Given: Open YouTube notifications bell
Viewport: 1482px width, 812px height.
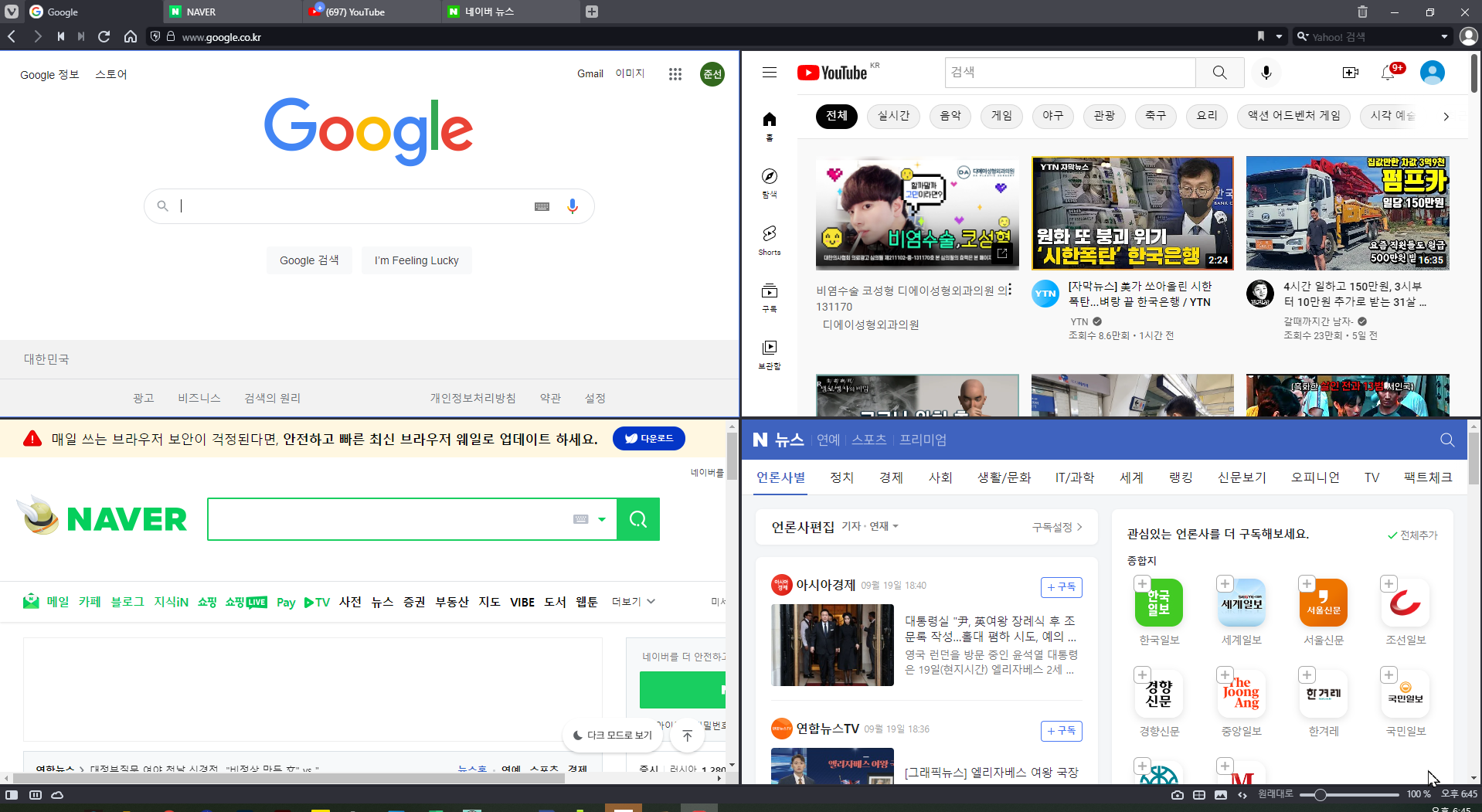Looking at the screenshot, I should pyautogui.click(x=1389, y=73).
